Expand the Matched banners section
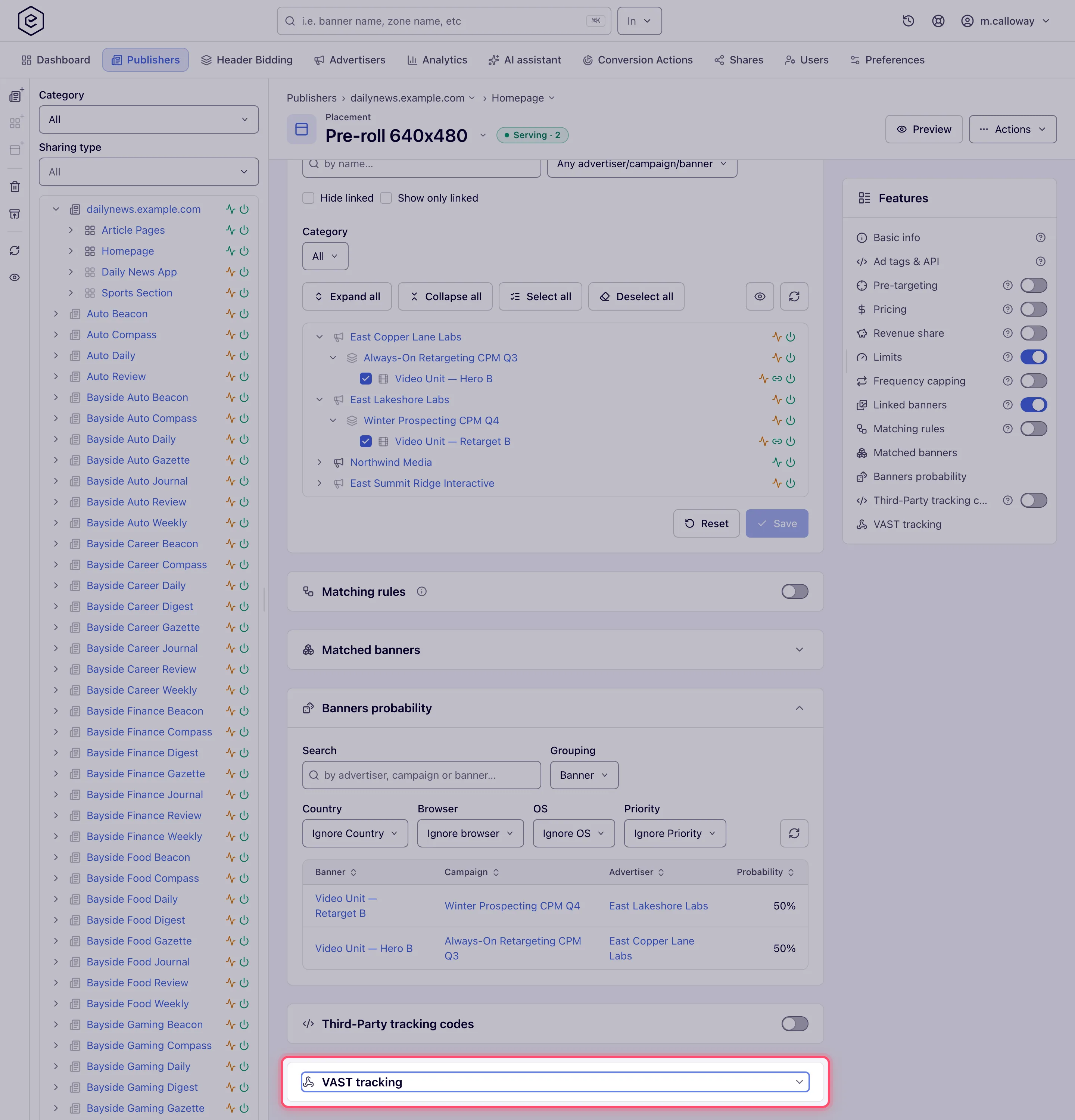The height and width of the screenshot is (1120, 1075). click(799, 650)
